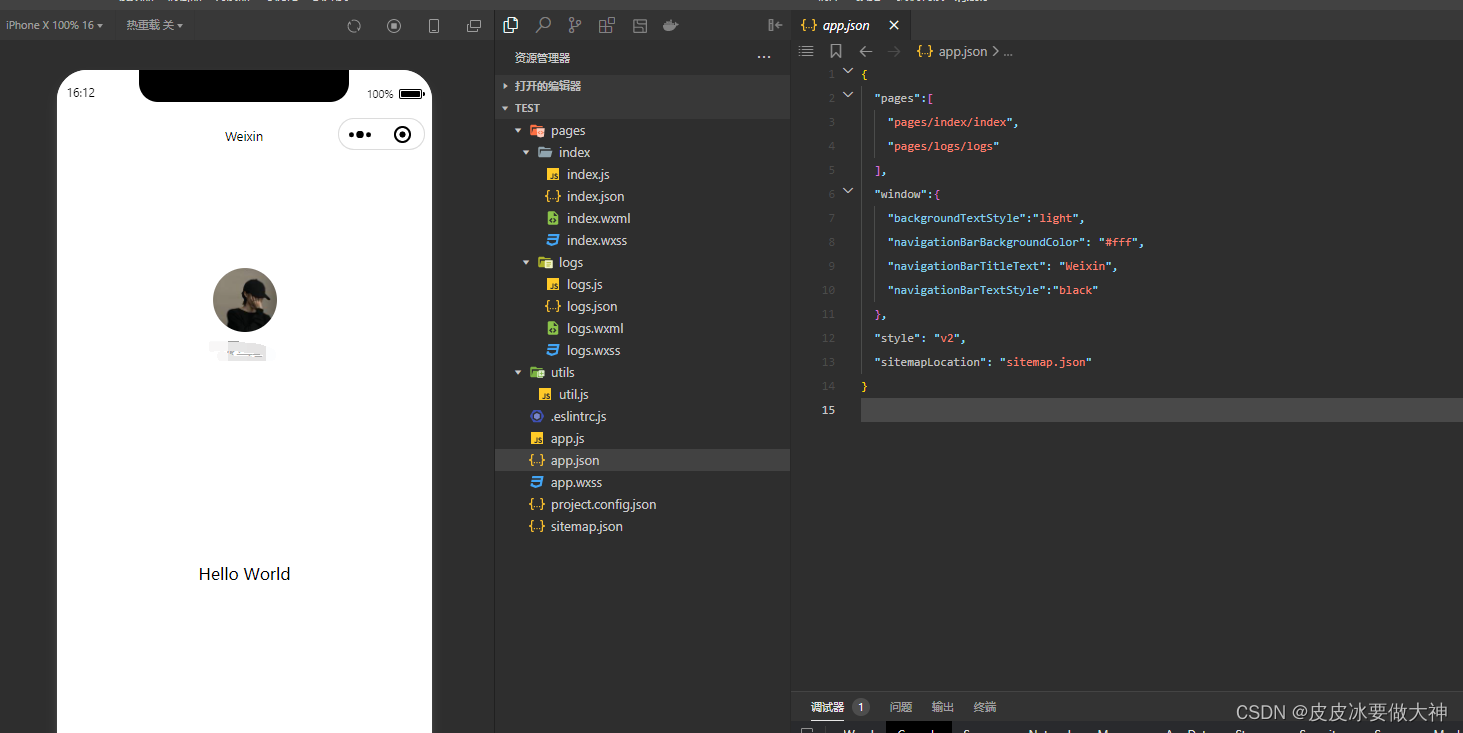This screenshot has height=733, width=1463.
Task: Go back with the left arrow icon
Action: click(x=866, y=51)
